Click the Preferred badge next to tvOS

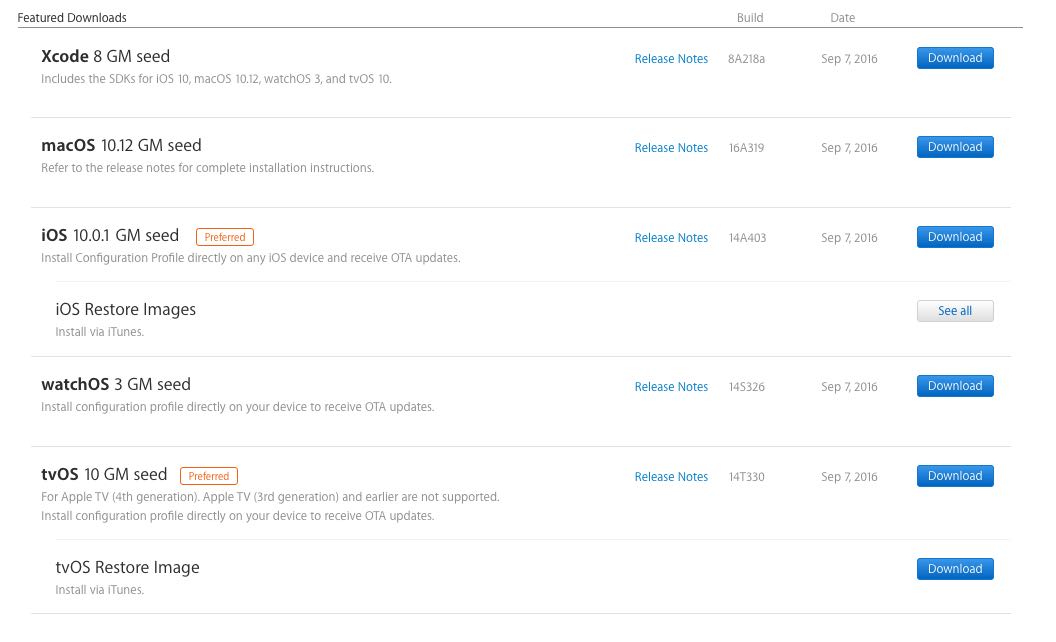tap(209, 476)
